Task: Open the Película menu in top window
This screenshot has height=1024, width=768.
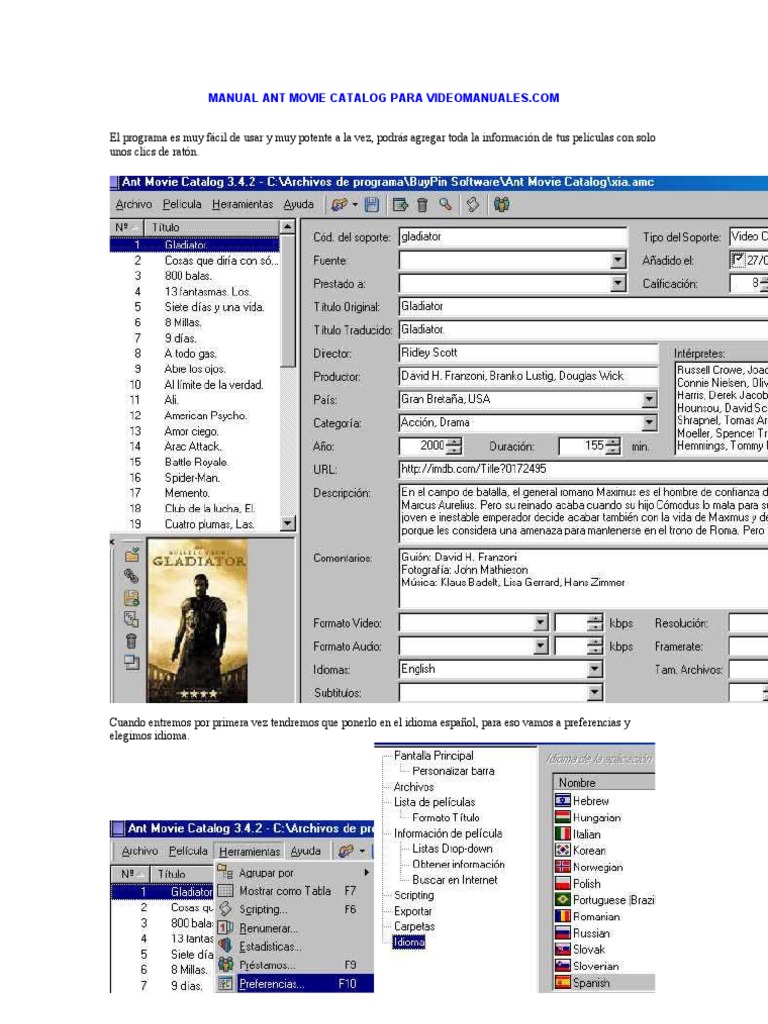Action: pos(182,205)
